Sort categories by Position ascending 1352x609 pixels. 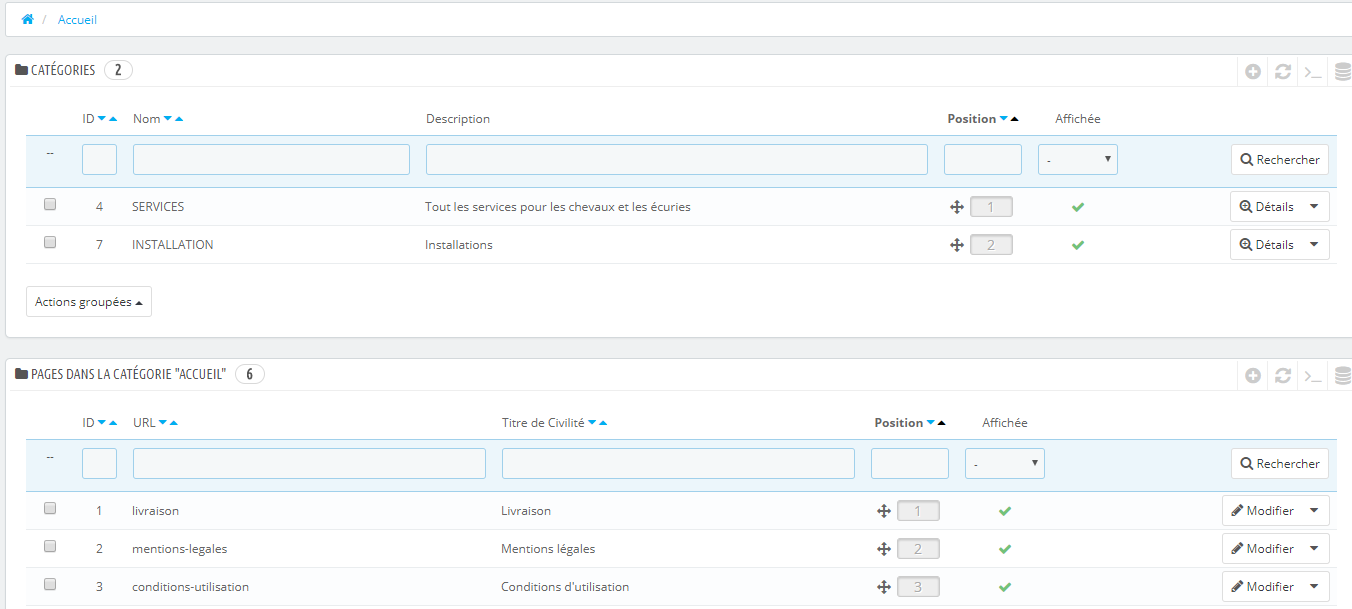[x=1015, y=119]
